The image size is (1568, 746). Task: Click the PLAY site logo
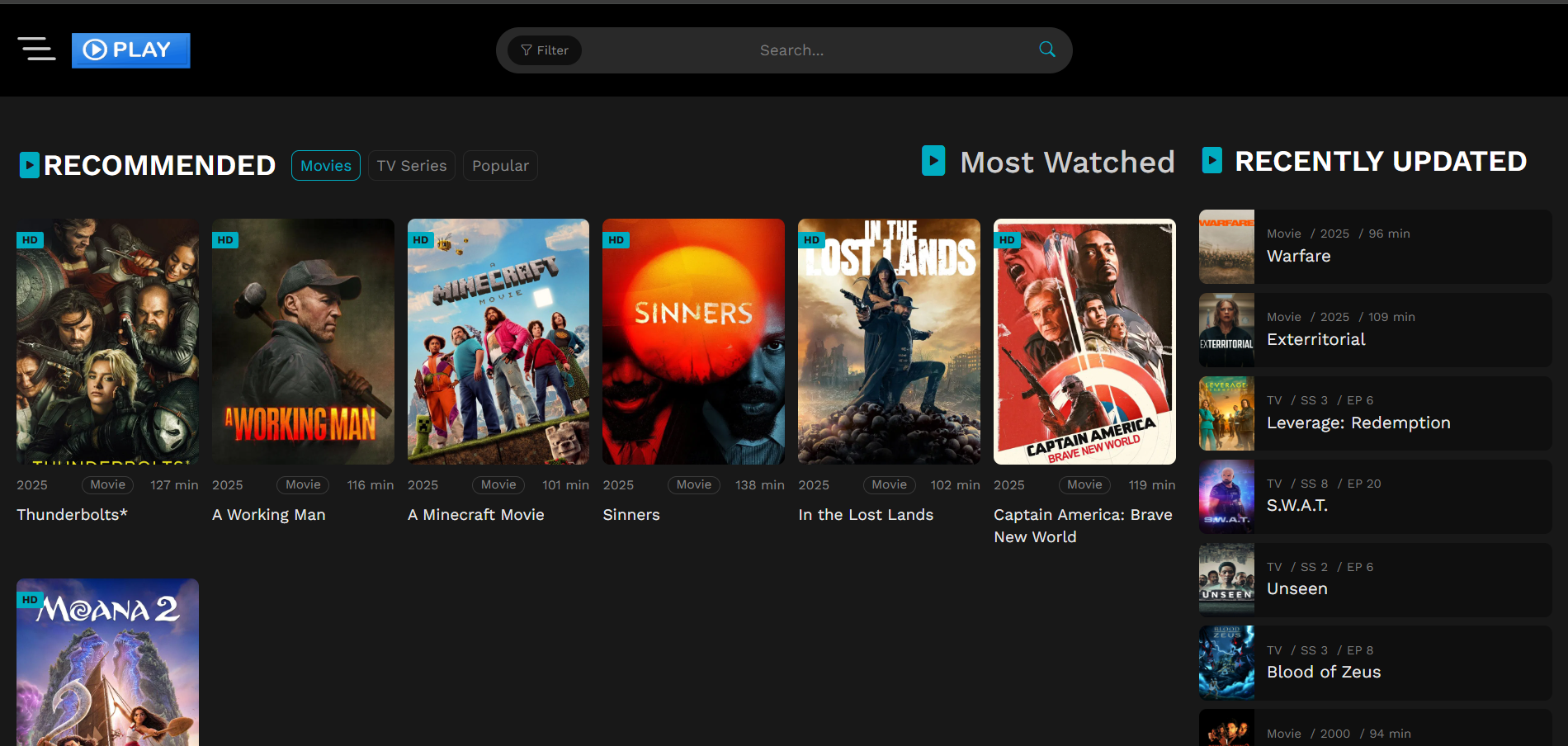click(131, 50)
